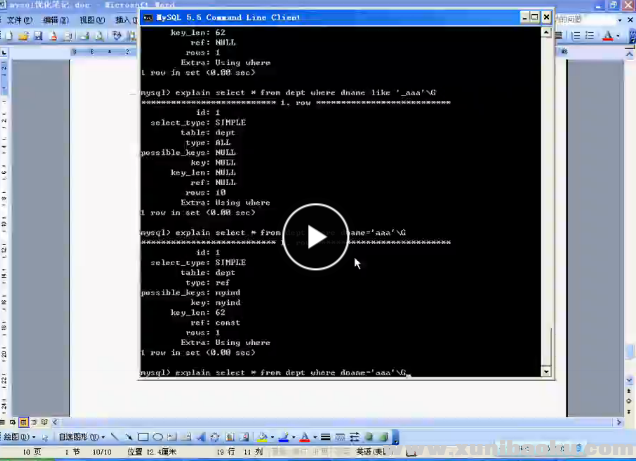Click the Open folder icon in toolbar
This screenshot has height=461, width=636.
click(22, 35)
